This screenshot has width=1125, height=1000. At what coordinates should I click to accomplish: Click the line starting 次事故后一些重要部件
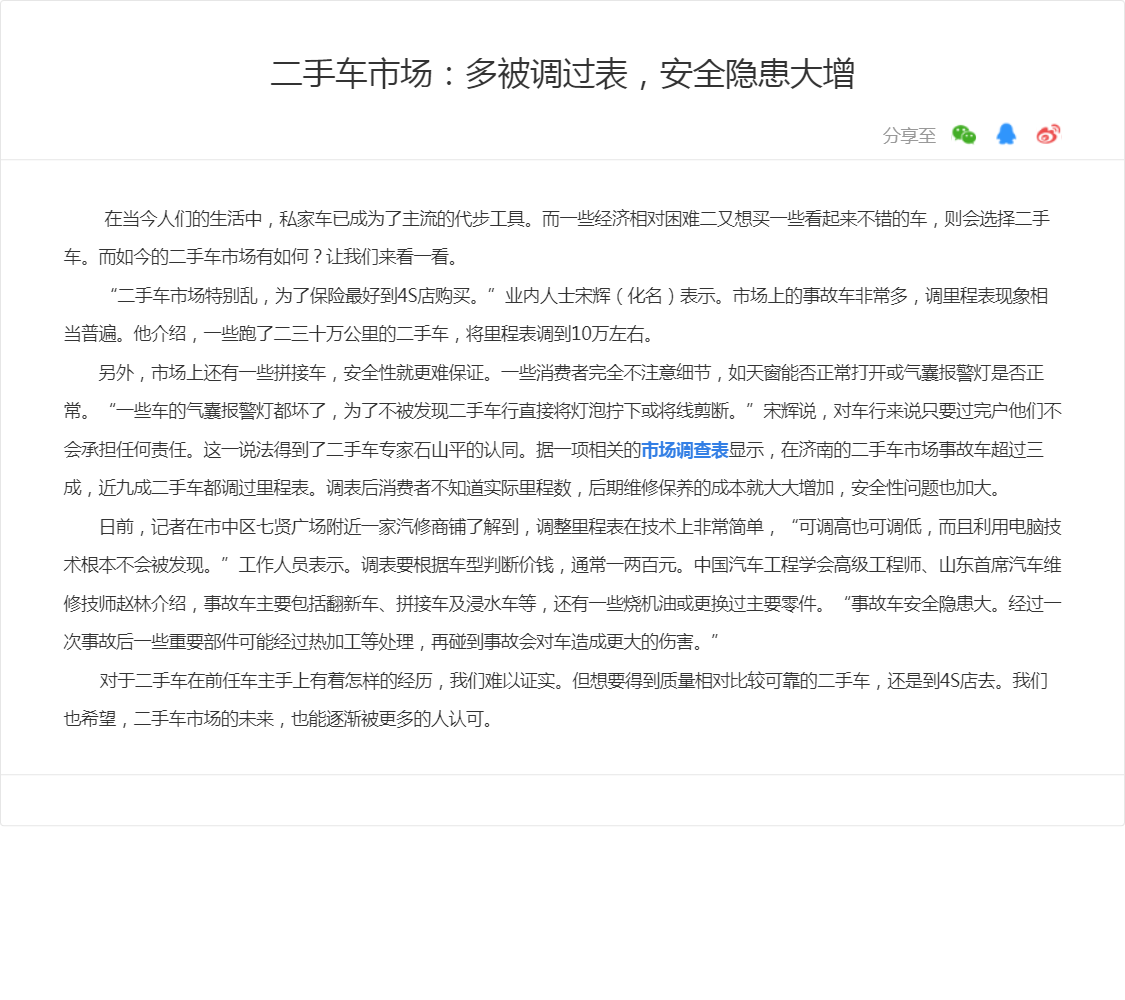coord(391,641)
